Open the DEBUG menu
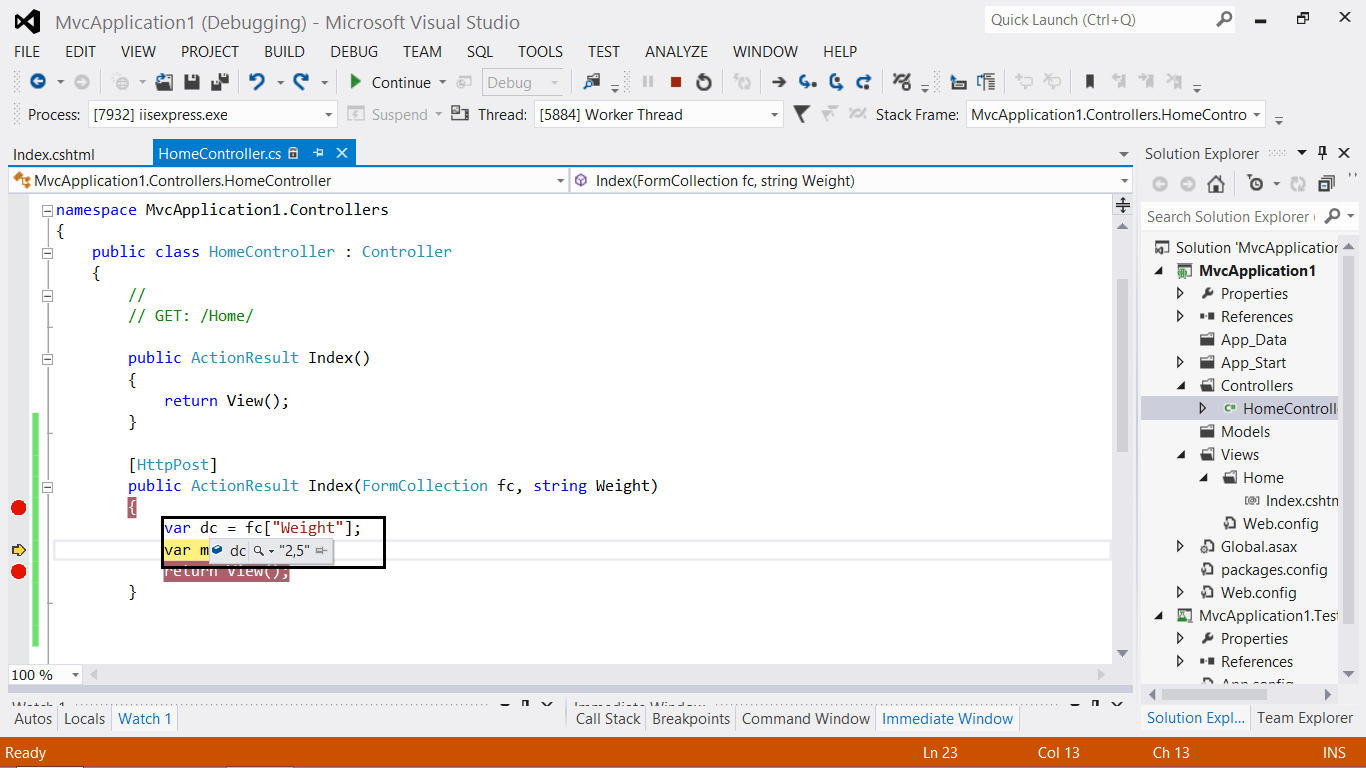 click(354, 51)
